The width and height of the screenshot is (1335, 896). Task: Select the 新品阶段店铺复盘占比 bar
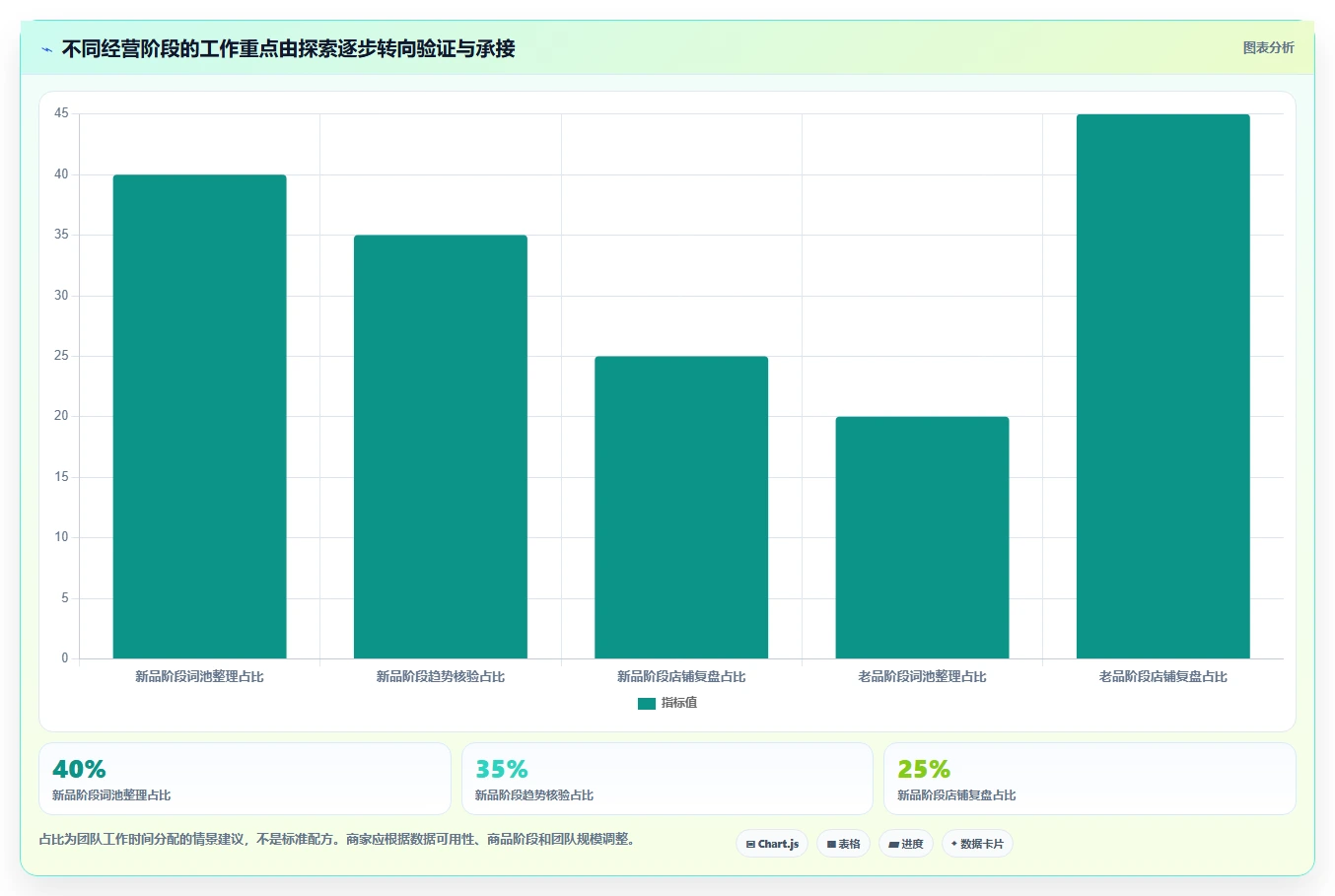click(x=681, y=507)
